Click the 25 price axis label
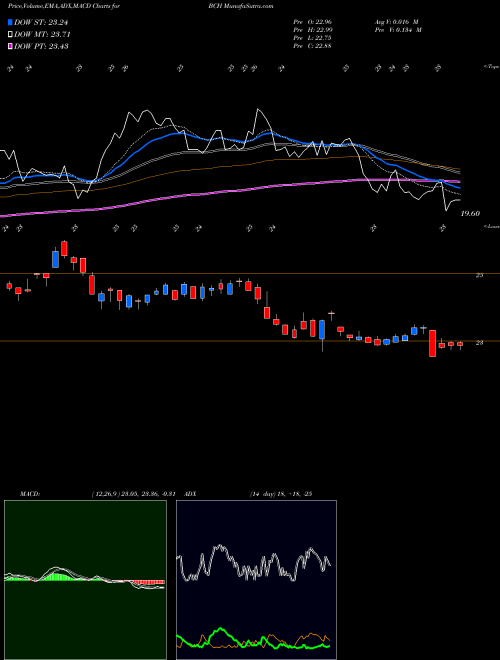 pyautogui.click(x=479, y=275)
